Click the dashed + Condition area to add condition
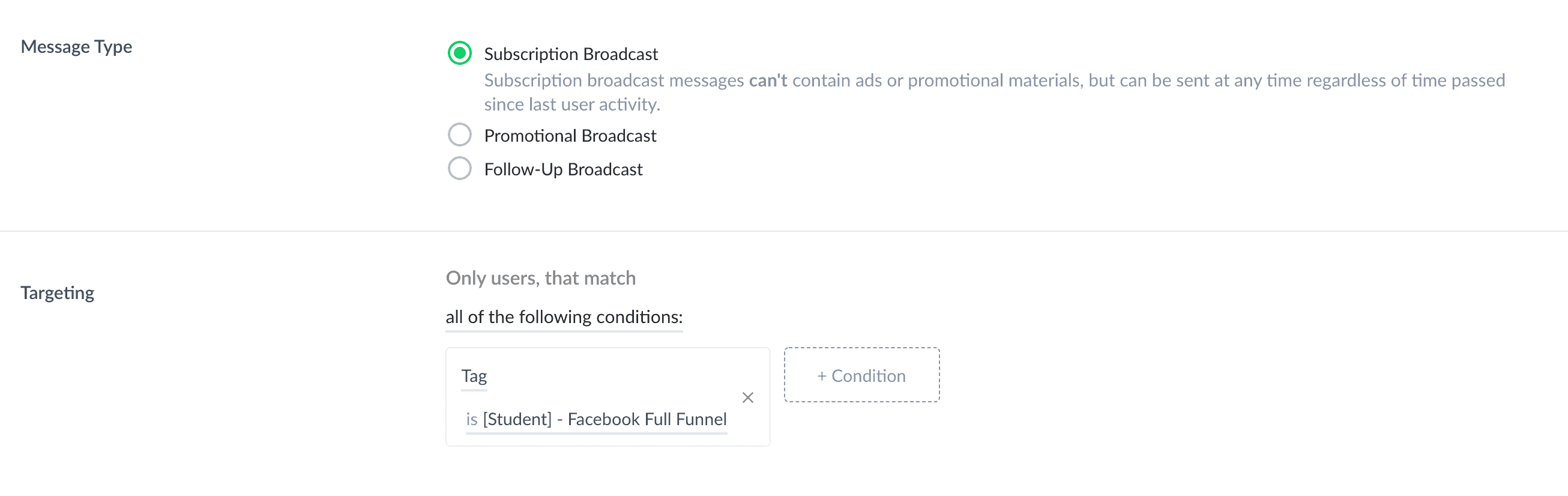The image size is (1568, 496). [861, 375]
